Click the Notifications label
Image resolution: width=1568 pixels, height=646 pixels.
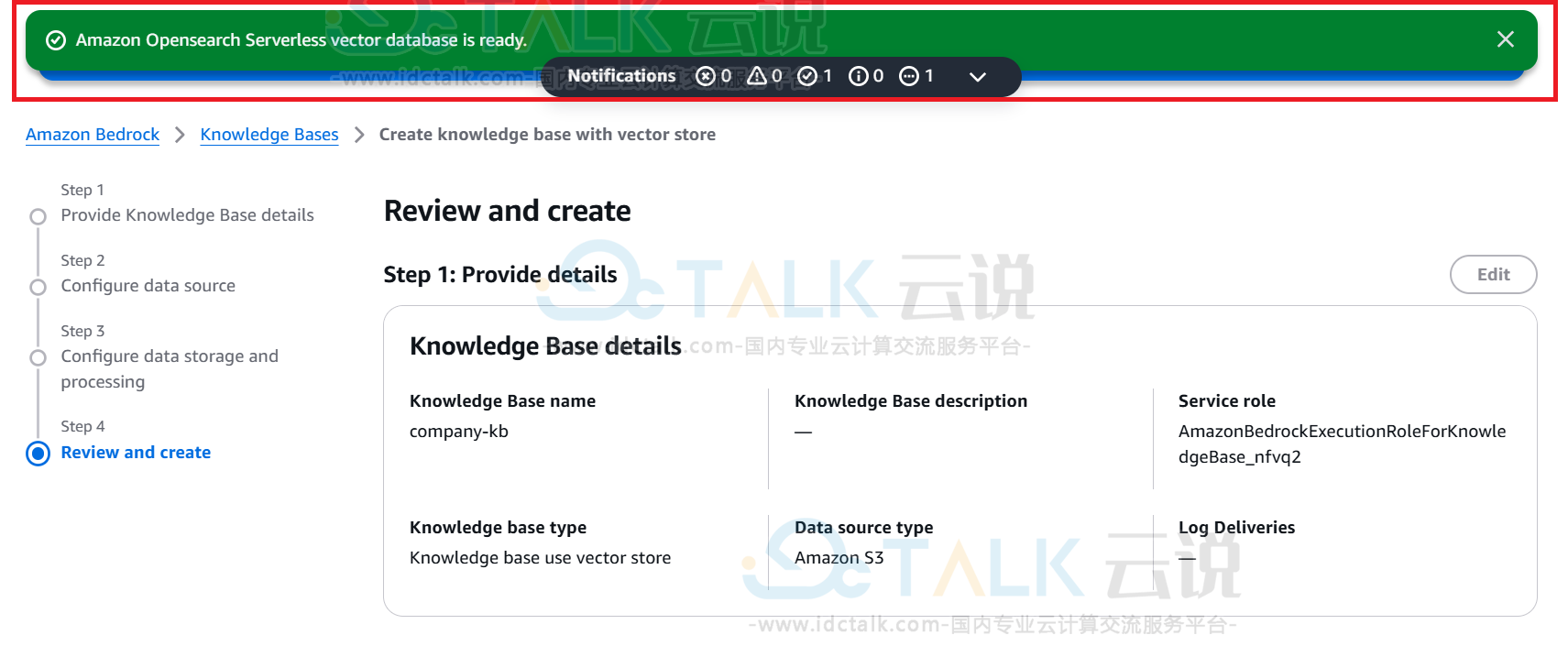tap(621, 76)
